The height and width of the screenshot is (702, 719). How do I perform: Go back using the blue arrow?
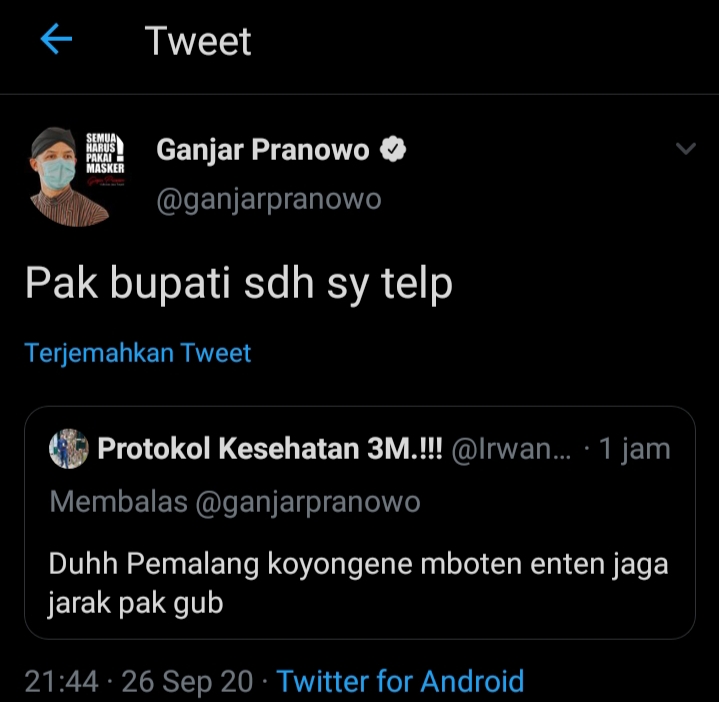point(56,39)
